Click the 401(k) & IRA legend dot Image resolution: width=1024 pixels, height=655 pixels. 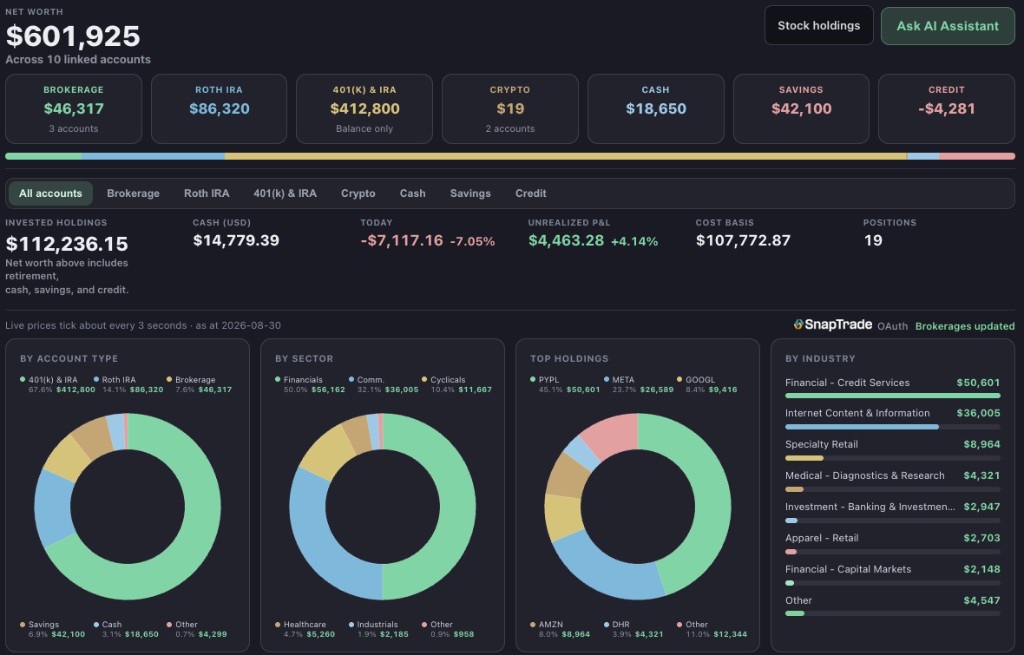(x=23, y=379)
